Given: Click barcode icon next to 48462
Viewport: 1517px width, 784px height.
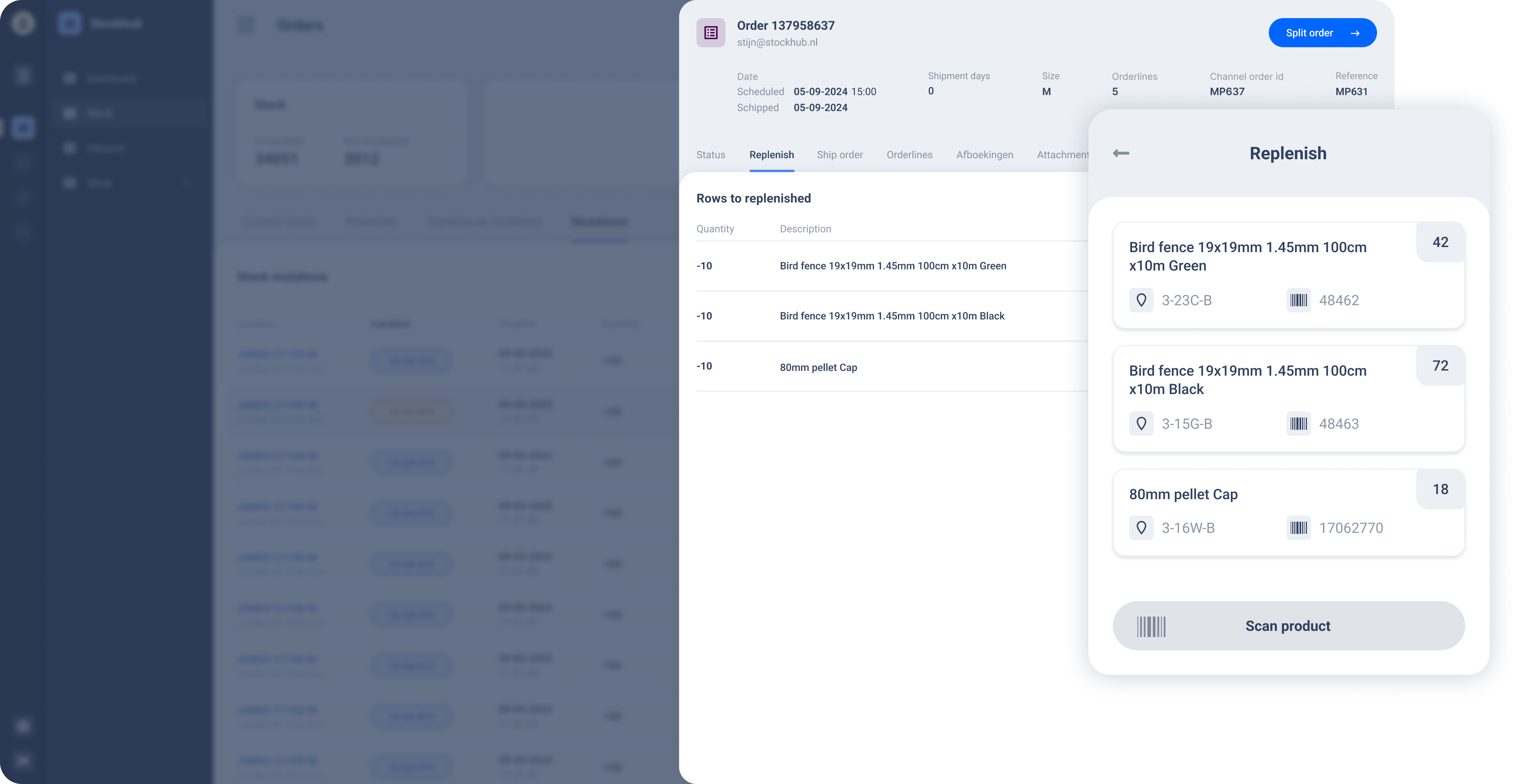Looking at the screenshot, I should (x=1298, y=300).
